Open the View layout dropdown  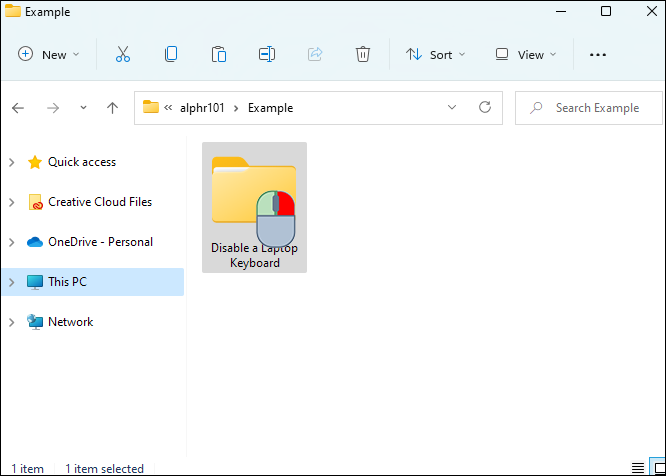526,55
